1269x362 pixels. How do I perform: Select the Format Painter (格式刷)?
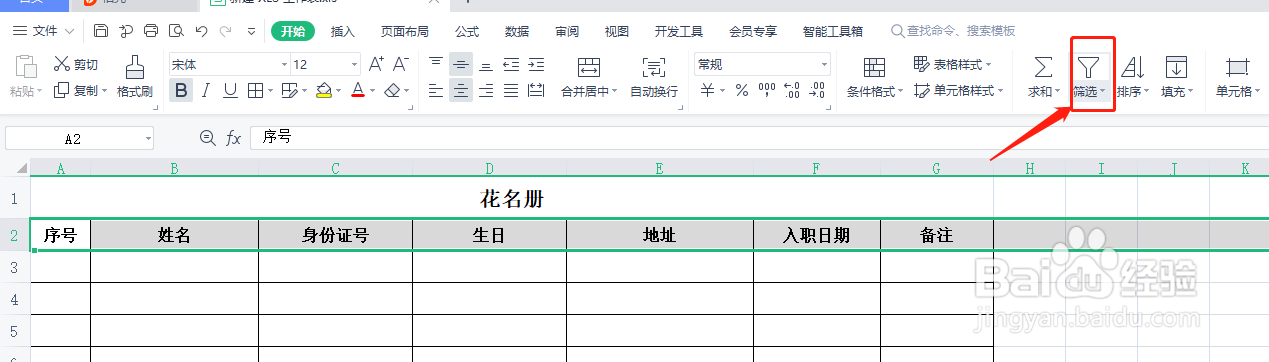[135, 77]
